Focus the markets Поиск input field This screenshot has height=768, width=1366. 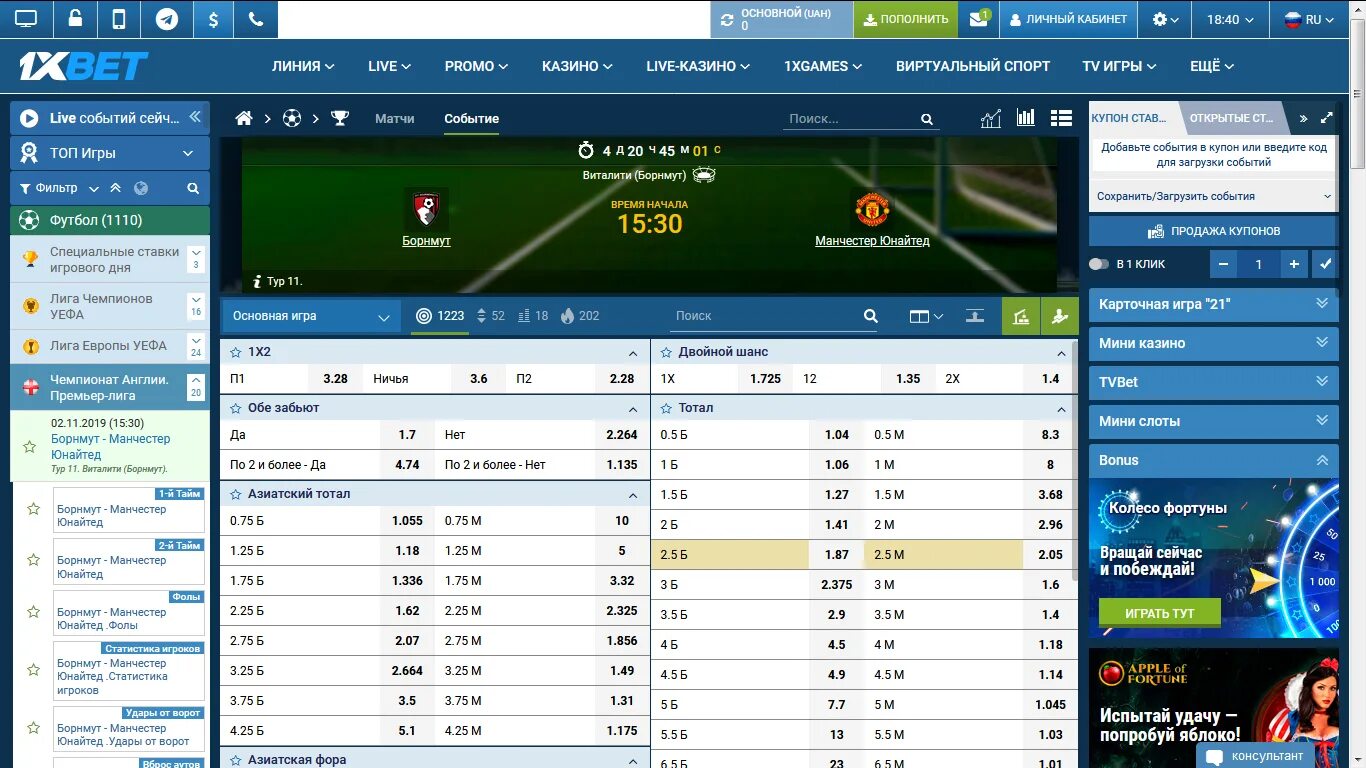765,316
